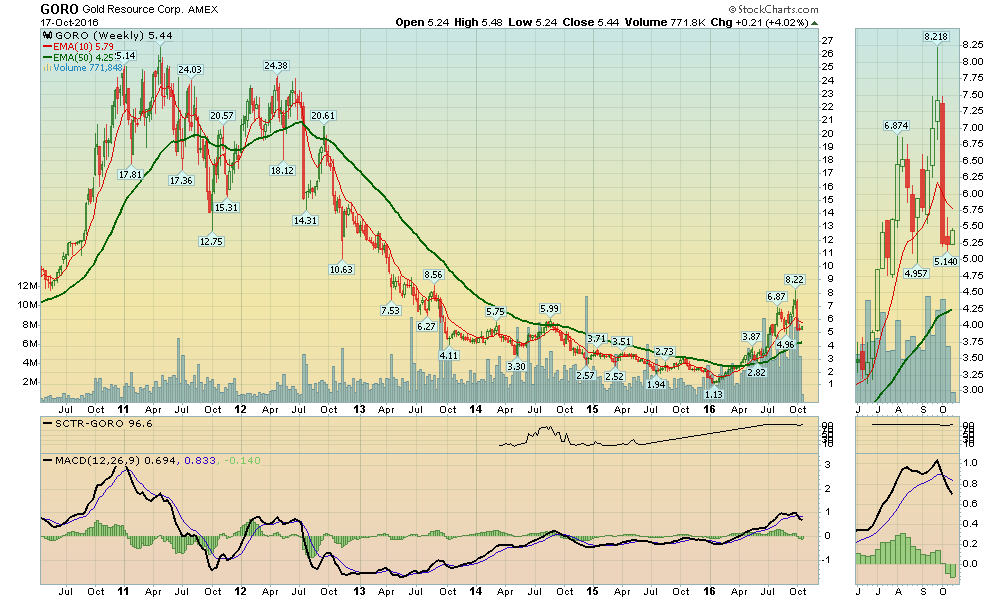1000x600 pixels.
Task: Select the green EMA(50) legend line swatch
Action: 47,57
